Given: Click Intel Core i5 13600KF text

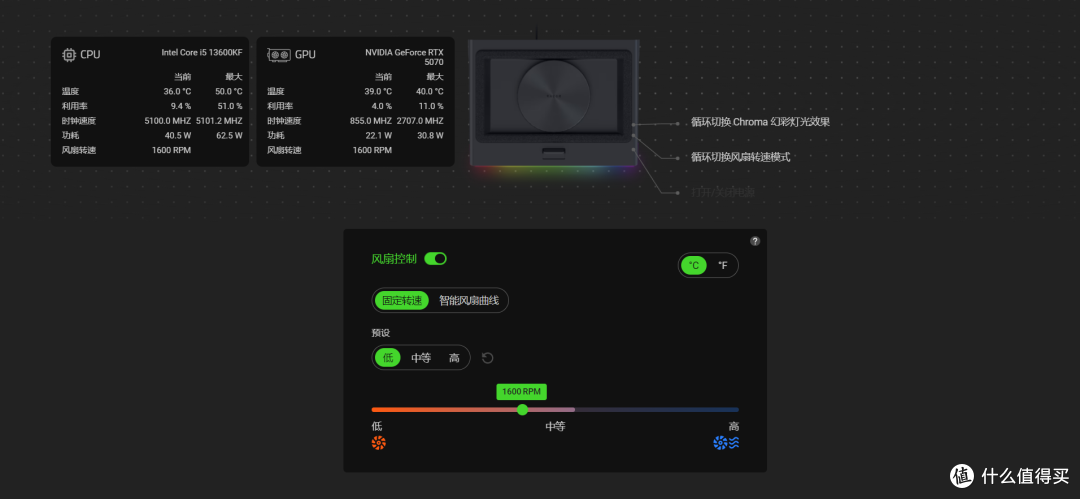Looking at the screenshot, I should (202, 52).
